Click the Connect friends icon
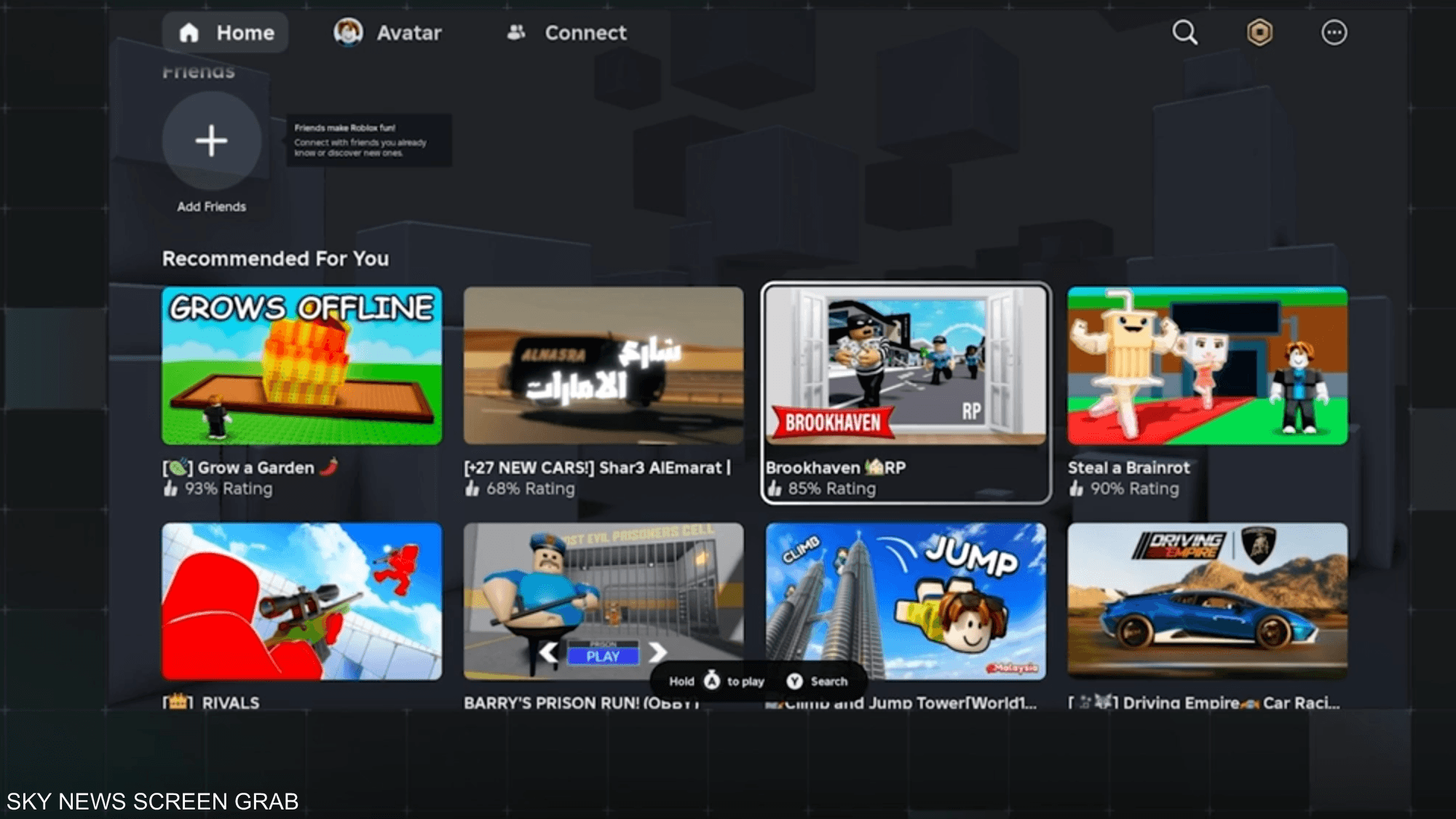1456x819 pixels. (517, 32)
